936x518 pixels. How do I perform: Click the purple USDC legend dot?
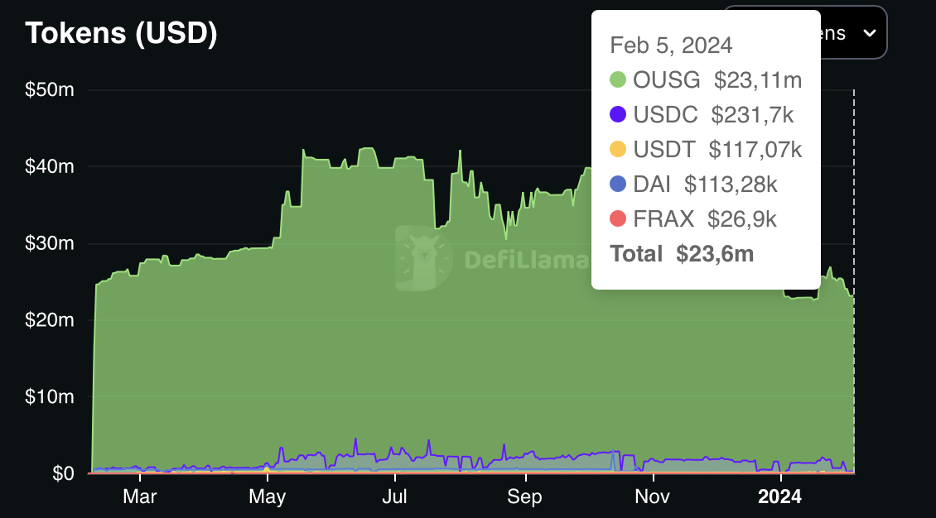[618, 114]
